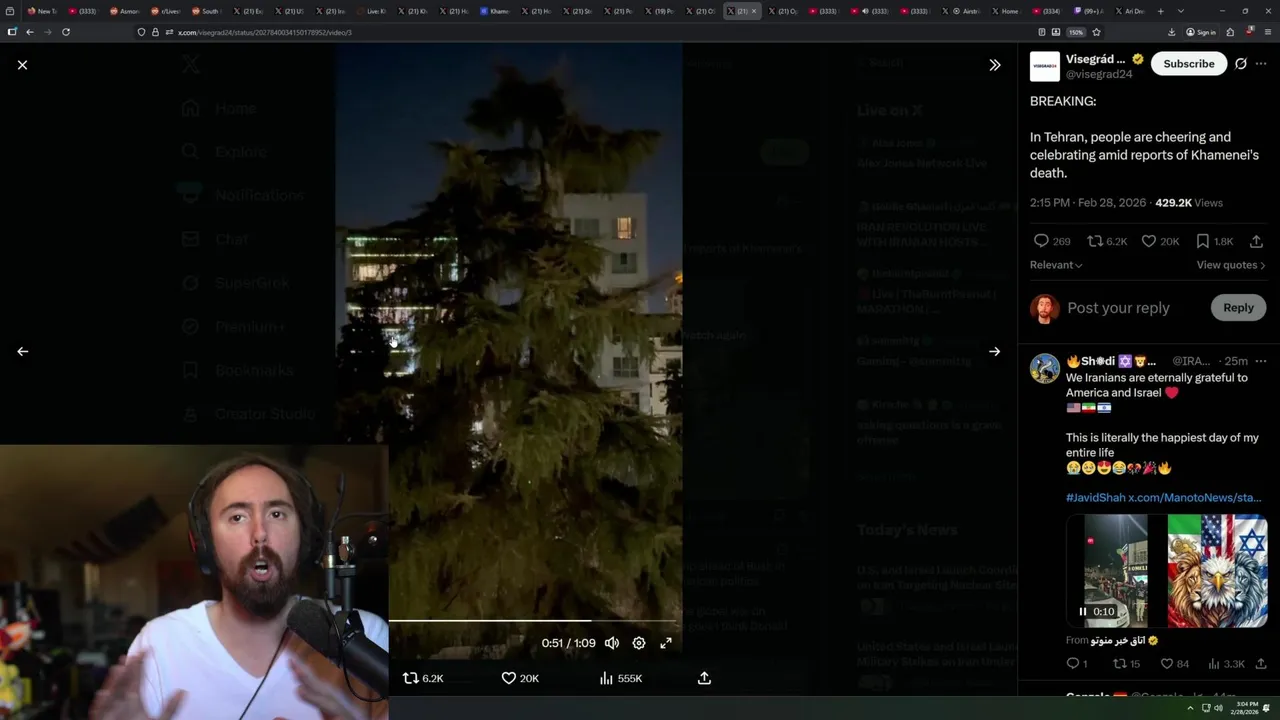Screen dimensions: 1280x720
Task: Open the Relevant sort dropdown
Action: [1056, 265]
